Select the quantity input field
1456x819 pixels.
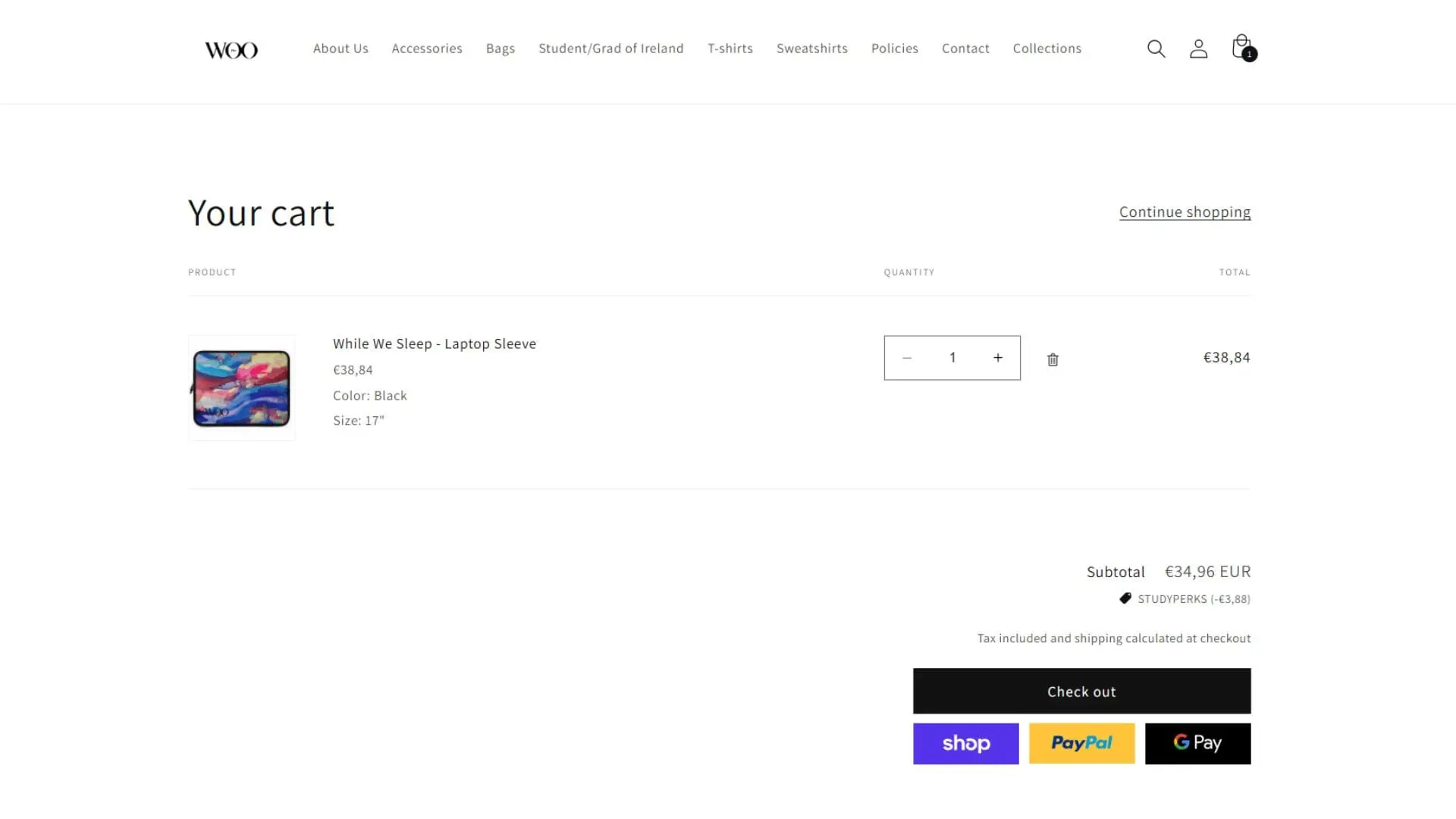click(x=952, y=358)
